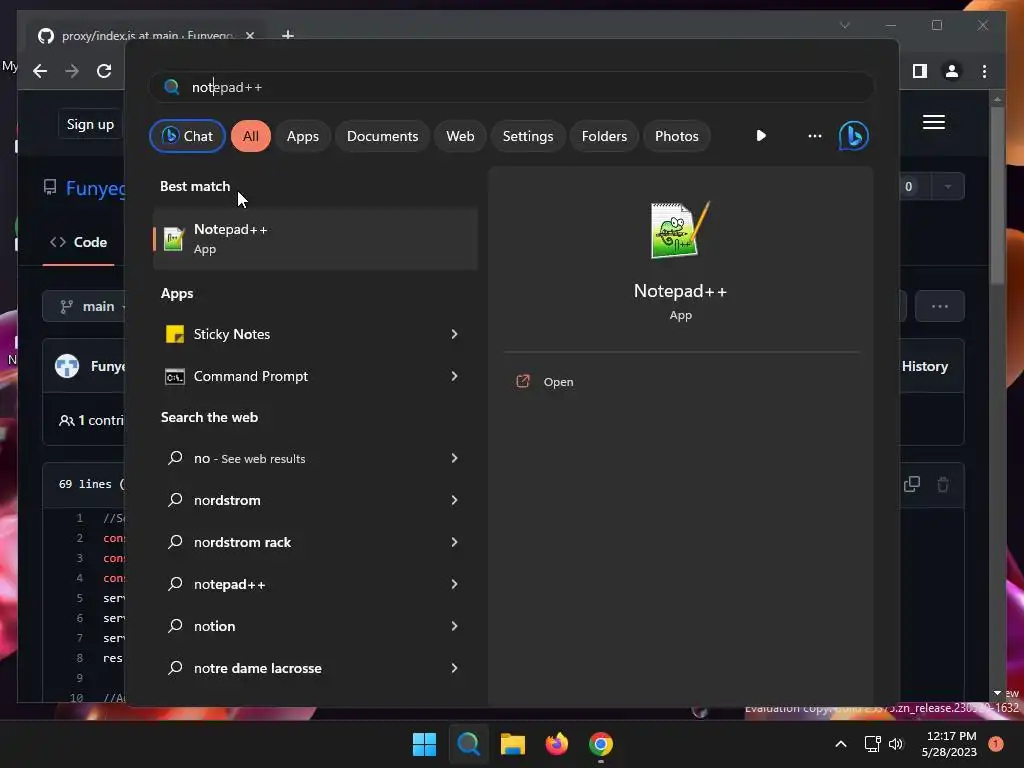Click the magnifier icon in the search box
1024x768 pixels.
(172, 87)
